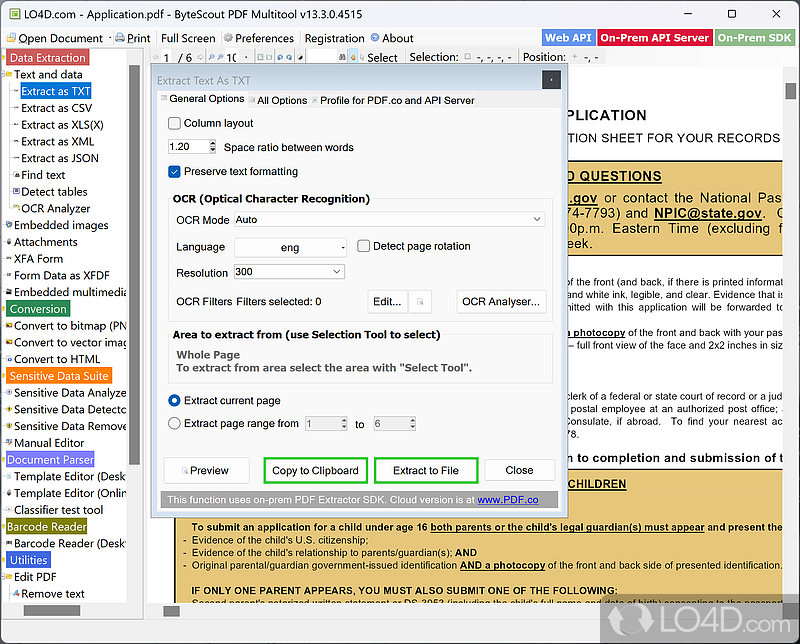Click the binoculars search icon
Image resolution: width=800 pixels, height=644 pixels.
point(342,57)
